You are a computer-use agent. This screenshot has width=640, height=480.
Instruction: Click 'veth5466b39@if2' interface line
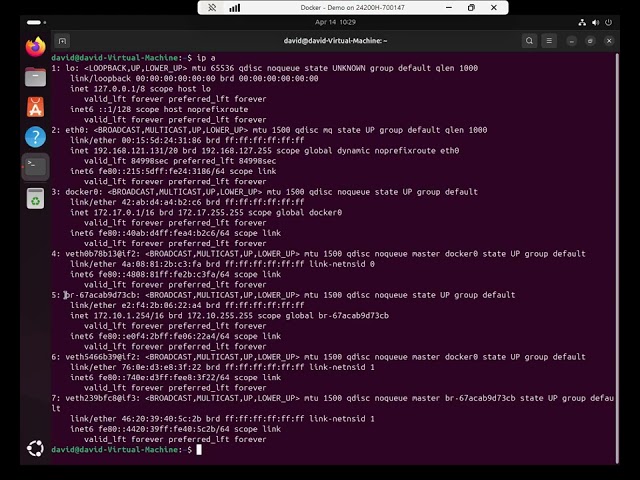[x=318, y=357]
